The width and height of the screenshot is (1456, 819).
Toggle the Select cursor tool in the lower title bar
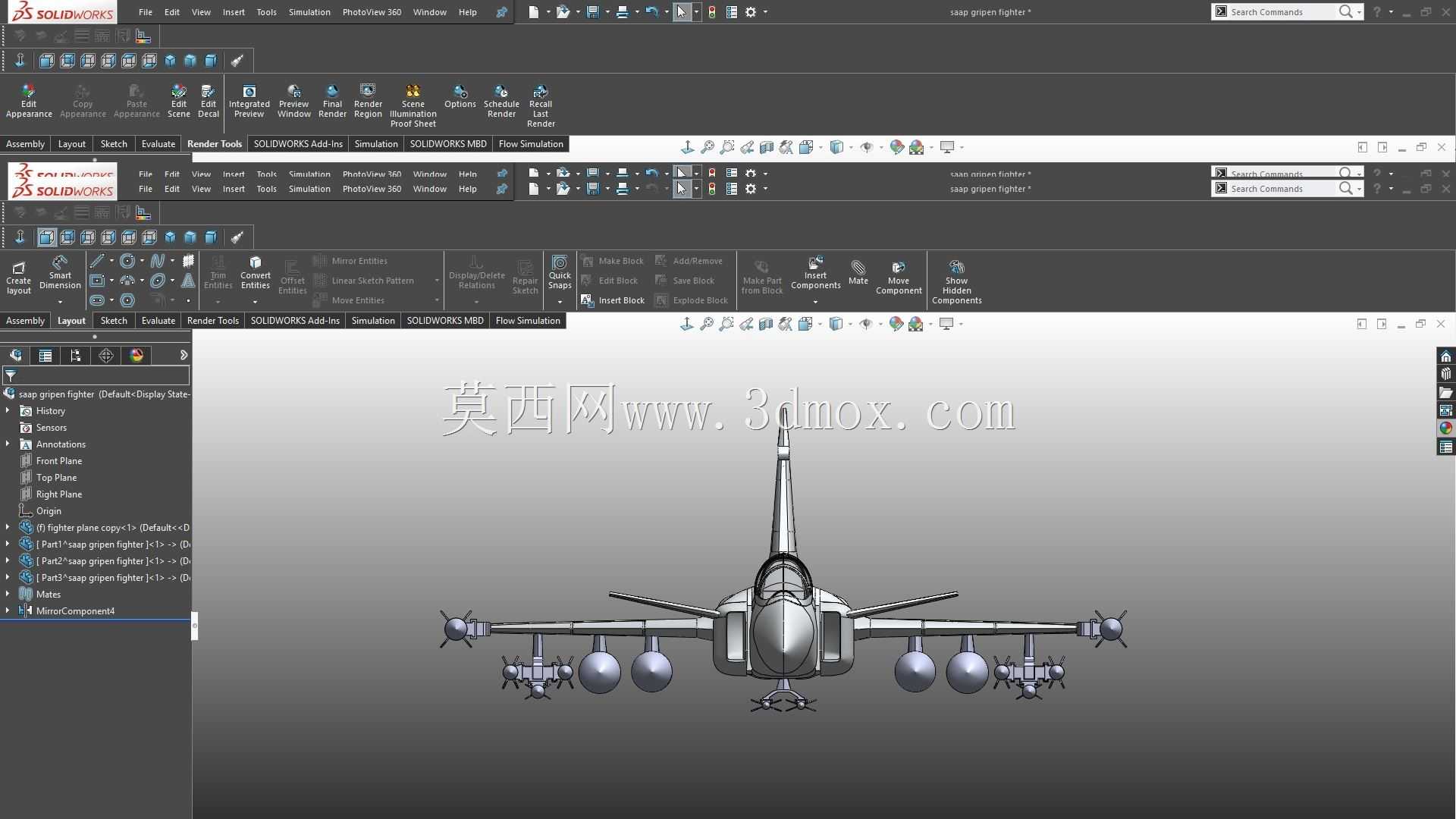(x=682, y=189)
